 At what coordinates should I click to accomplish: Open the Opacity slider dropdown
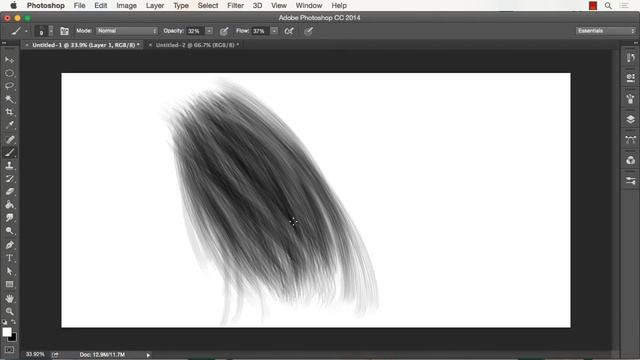coord(209,31)
